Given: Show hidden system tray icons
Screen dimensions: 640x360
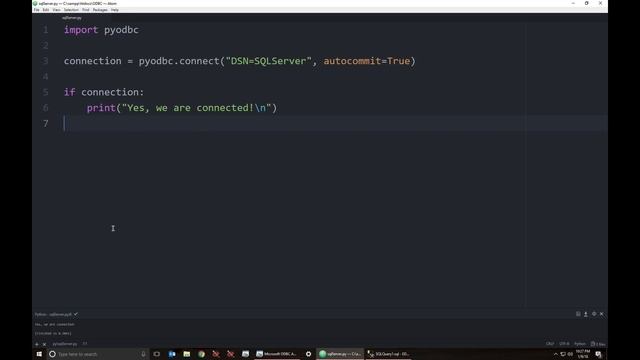Looking at the screenshot, I should click(x=556, y=354).
